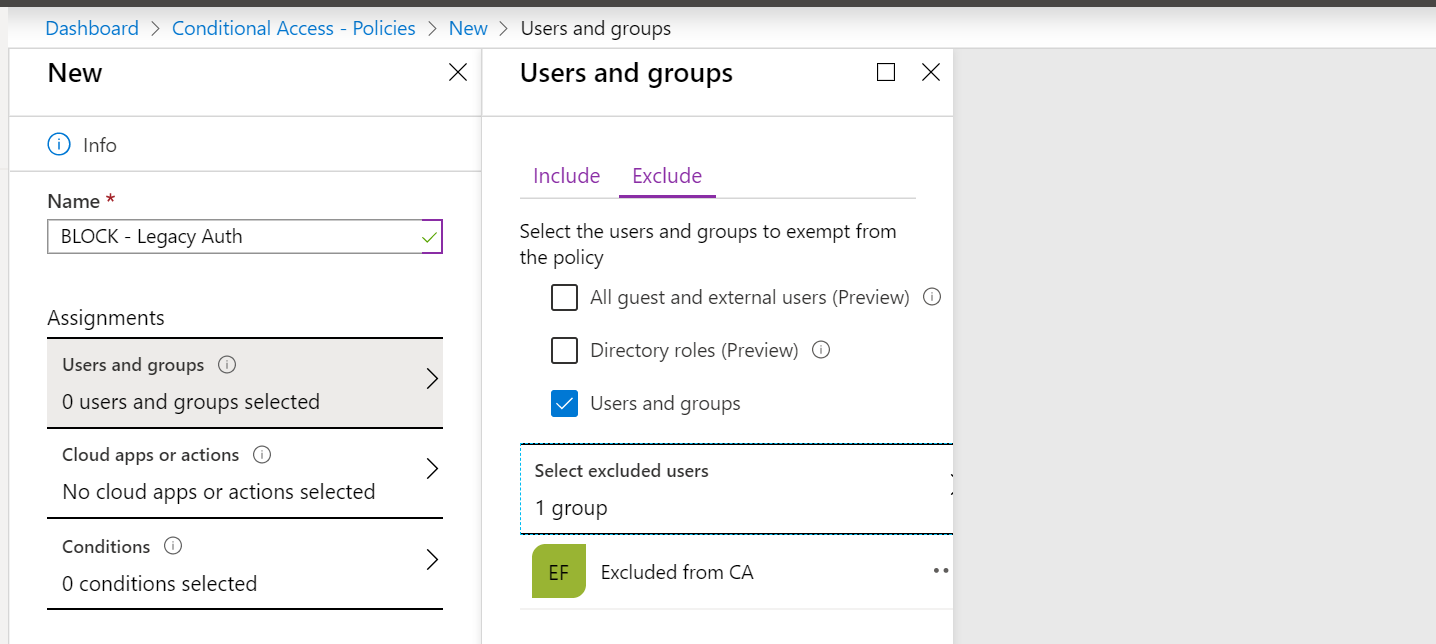Screen dimensions: 1436x644
Task: Check All guest and external users checkbox
Action: [x=565, y=298]
